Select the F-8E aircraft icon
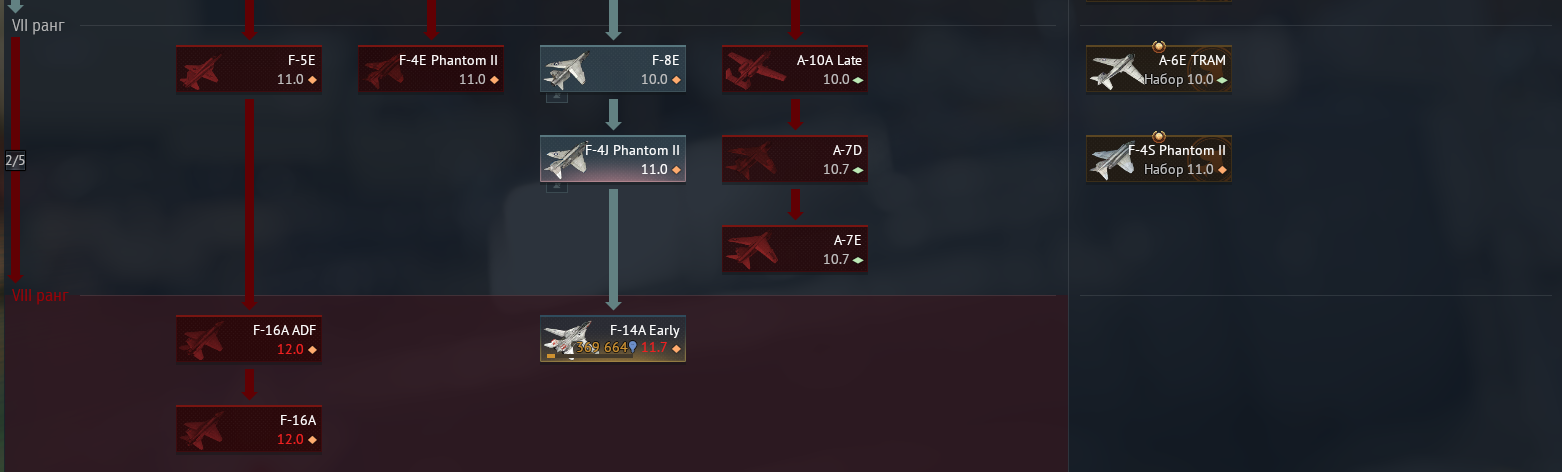Viewport: 1562px width, 472px height. 566,71
